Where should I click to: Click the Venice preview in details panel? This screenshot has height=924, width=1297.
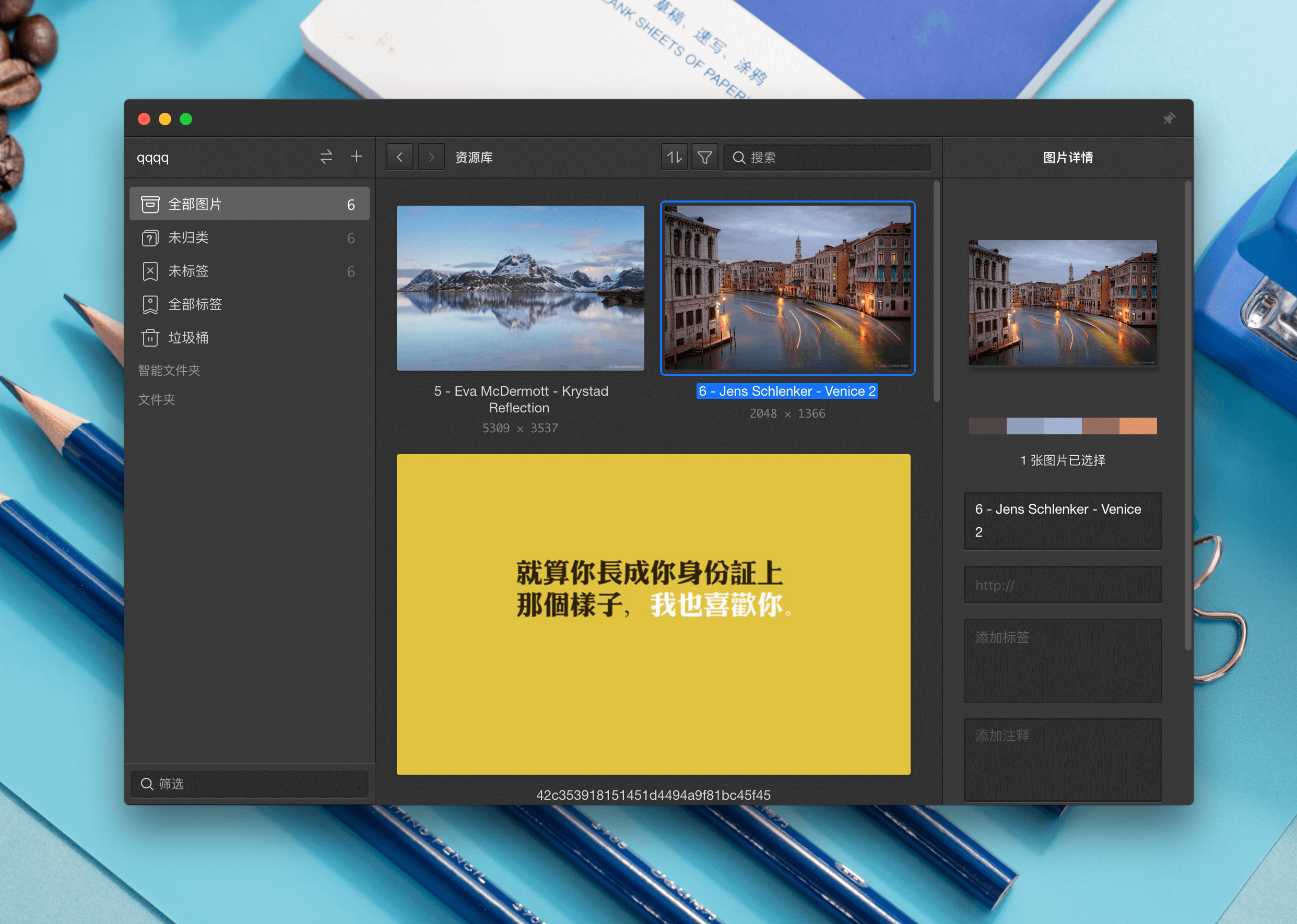1063,303
